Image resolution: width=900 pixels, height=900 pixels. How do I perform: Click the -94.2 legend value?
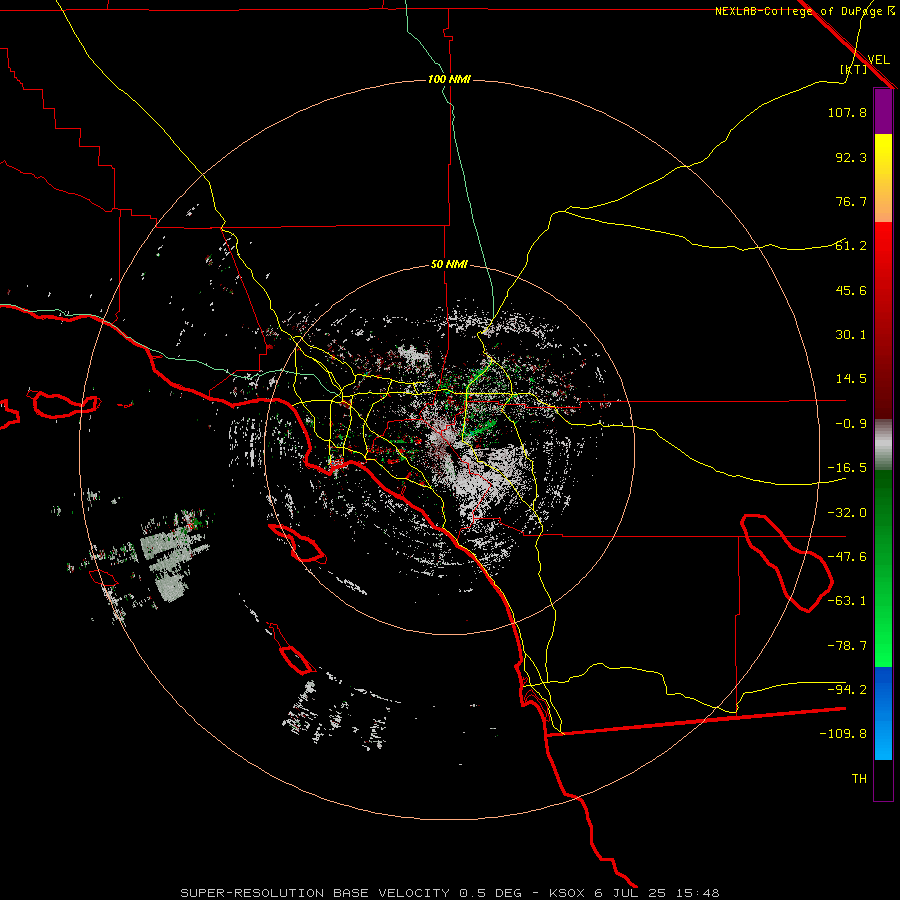click(847, 689)
